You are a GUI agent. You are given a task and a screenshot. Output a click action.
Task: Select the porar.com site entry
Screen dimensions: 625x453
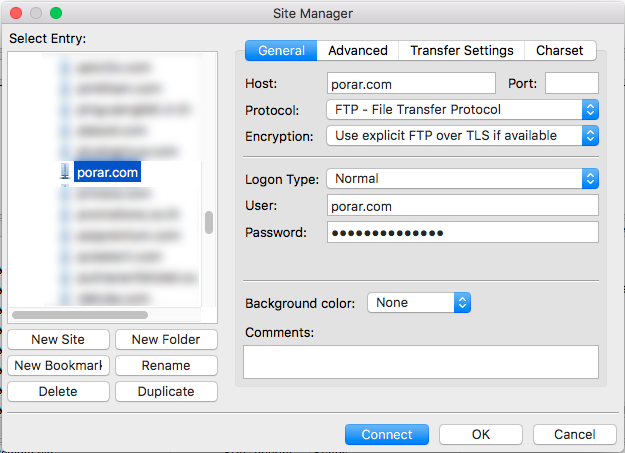107,172
